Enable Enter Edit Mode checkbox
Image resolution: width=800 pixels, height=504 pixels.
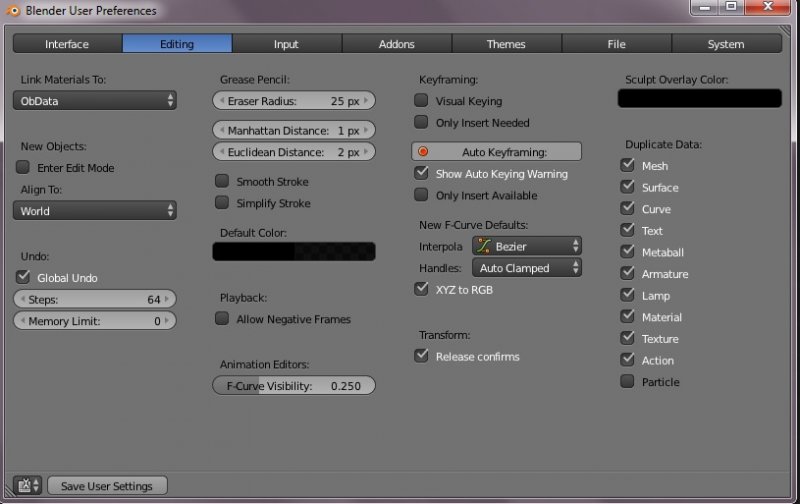point(22,167)
